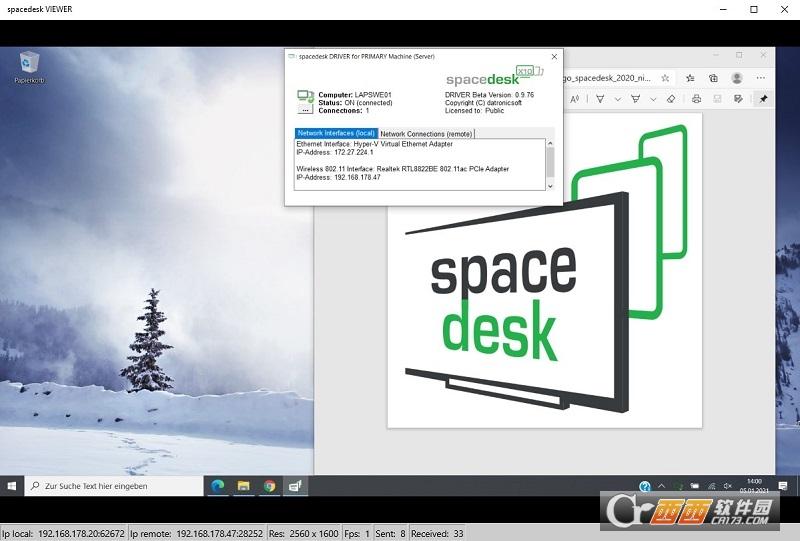Switch to Network Interfaces (local) tab
Image resolution: width=800 pixels, height=541 pixels.
[x=336, y=133]
